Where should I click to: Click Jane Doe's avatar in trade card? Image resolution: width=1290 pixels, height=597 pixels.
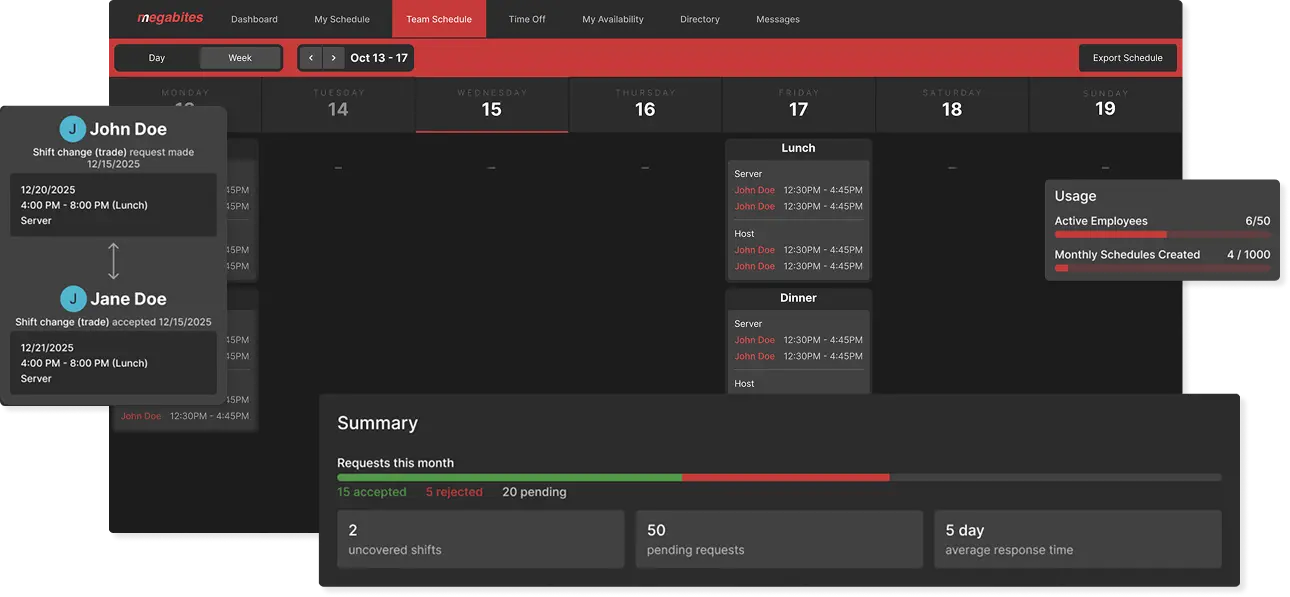point(72,299)
